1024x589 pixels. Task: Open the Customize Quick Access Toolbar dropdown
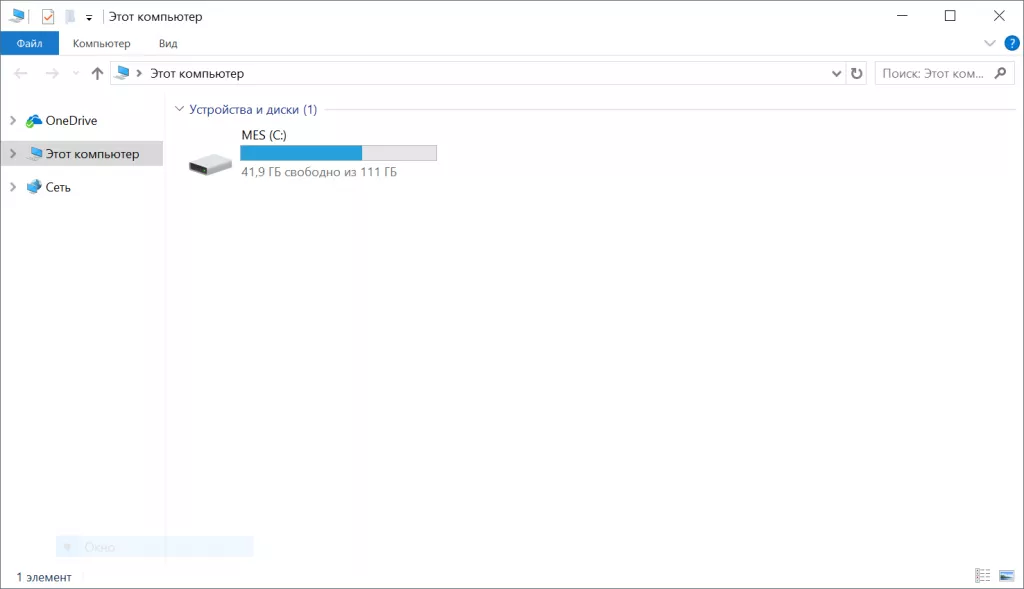tap(89, 18)
